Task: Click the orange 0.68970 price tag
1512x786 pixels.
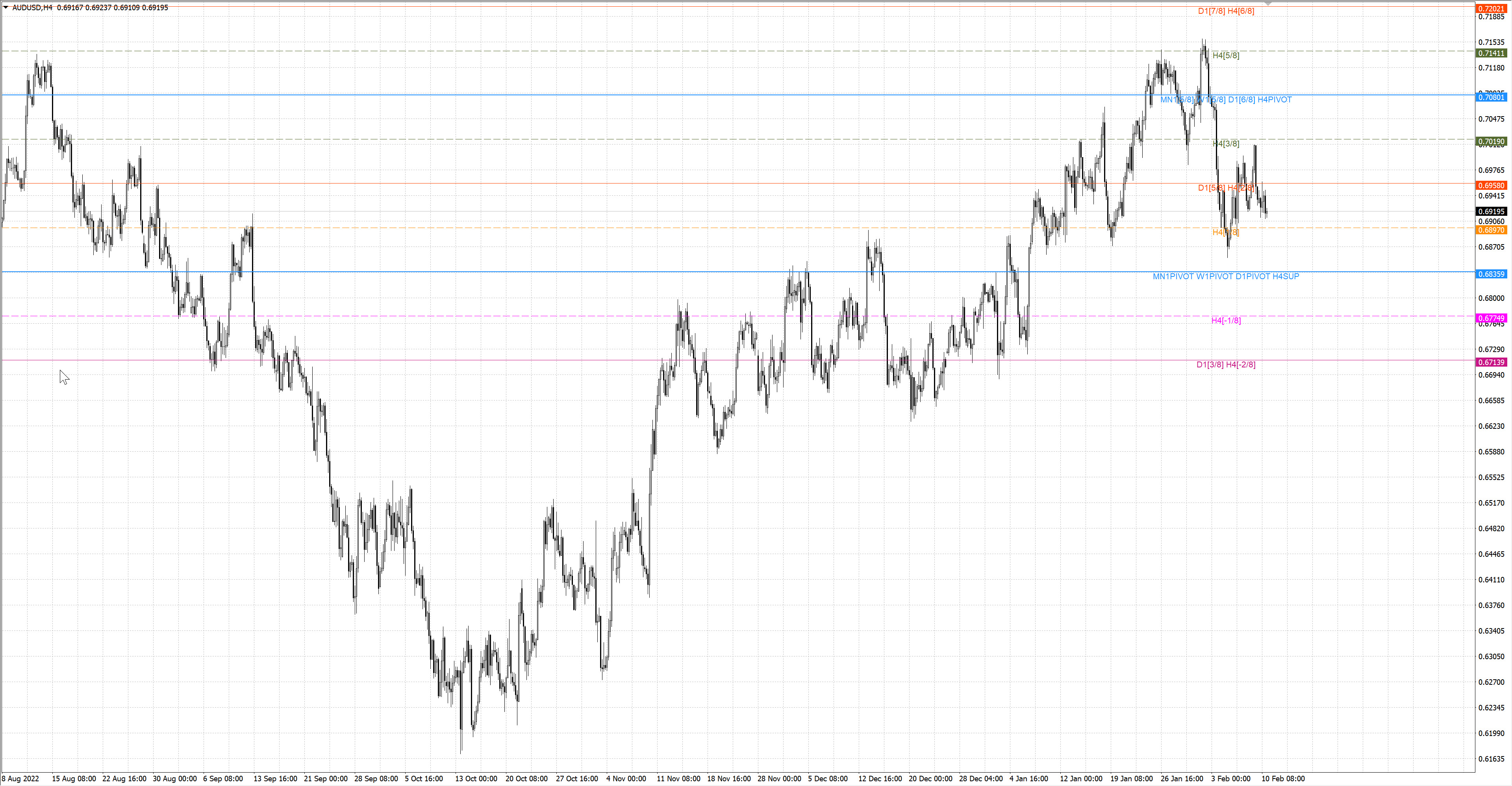Action: pyautogui.click(x=1491, y=230)
